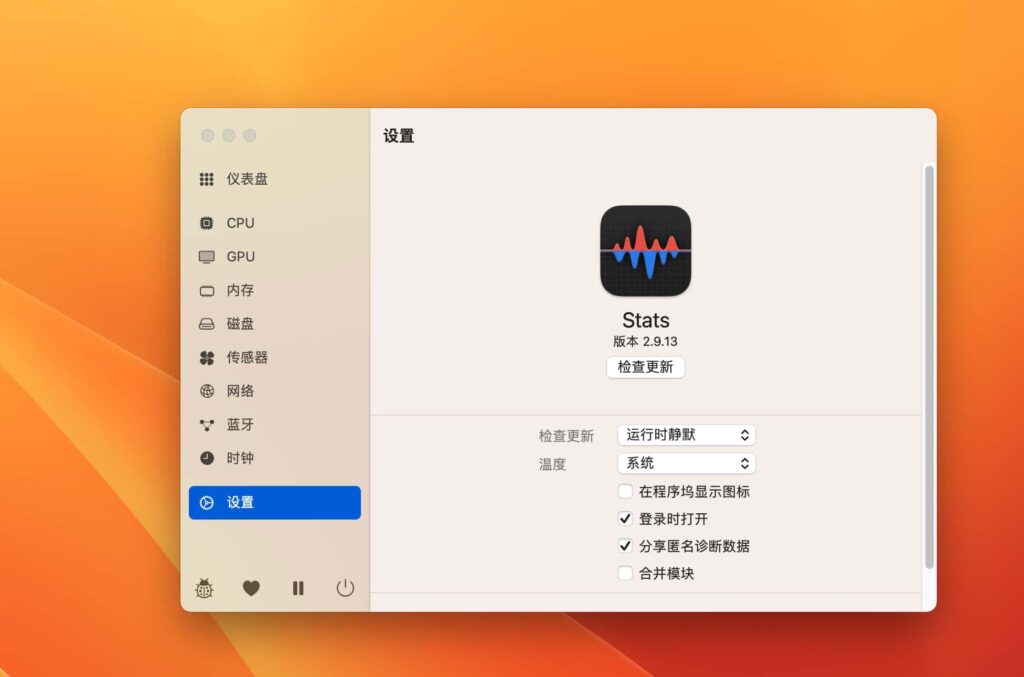This screenshot has width=1024, height=677.
Task: Click the bug report icon at bottom
Action: point(204,589)
